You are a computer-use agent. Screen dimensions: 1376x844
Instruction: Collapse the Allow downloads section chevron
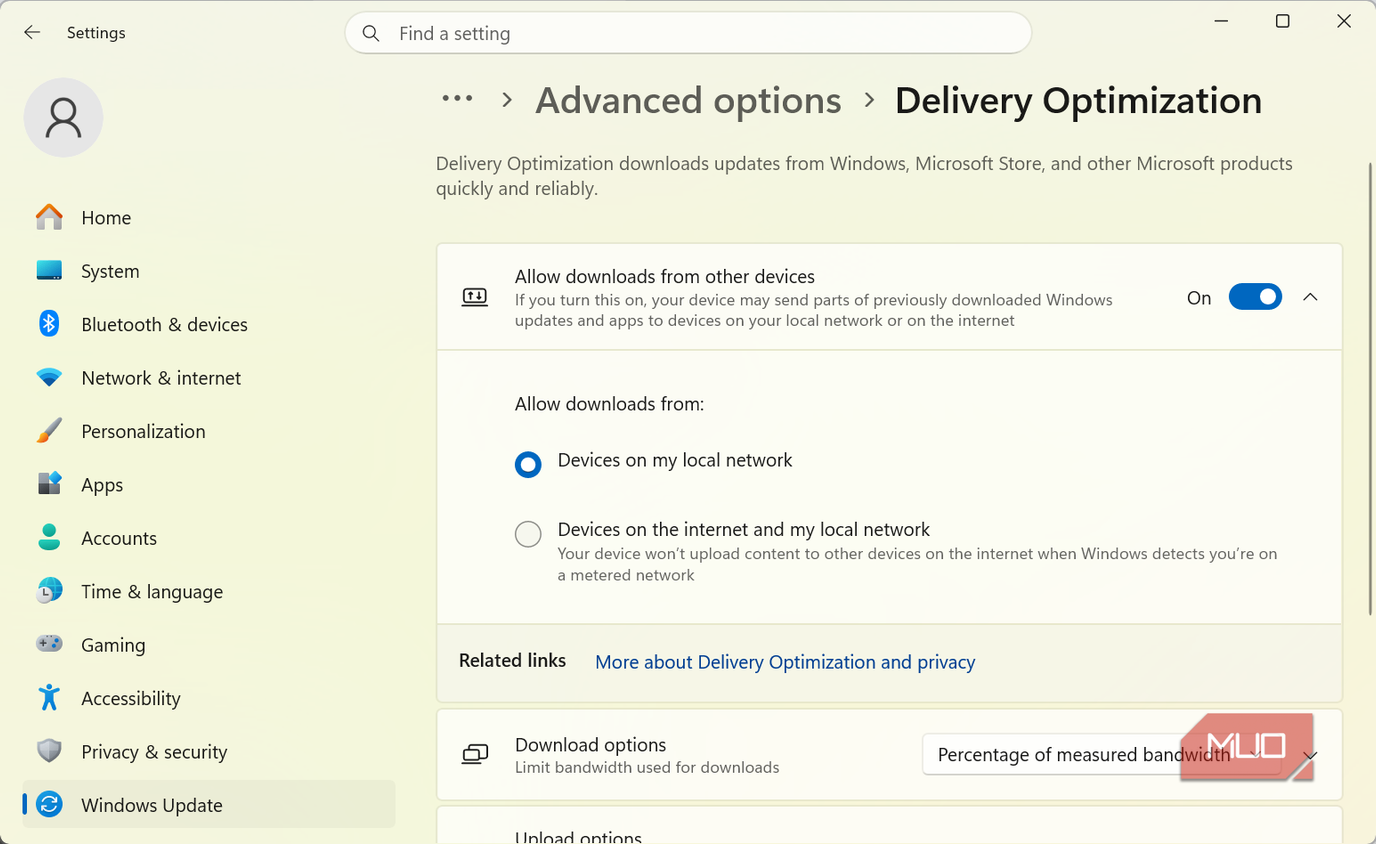pyautogui.click(x=1310, y=297)
